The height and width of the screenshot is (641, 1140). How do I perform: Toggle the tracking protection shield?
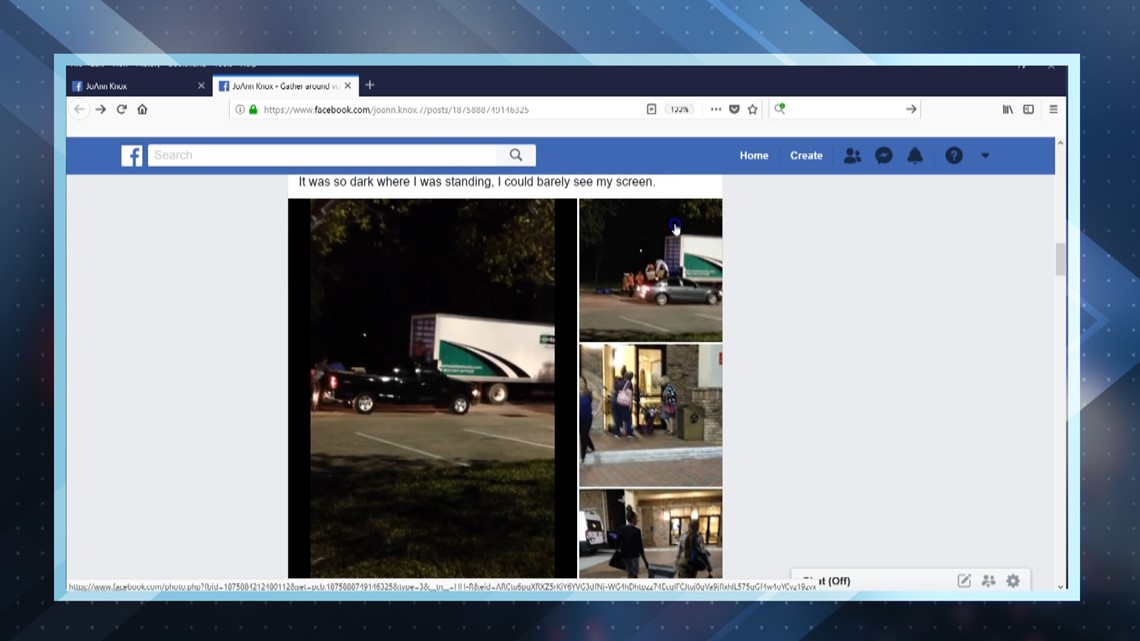(x=733, y=109)
